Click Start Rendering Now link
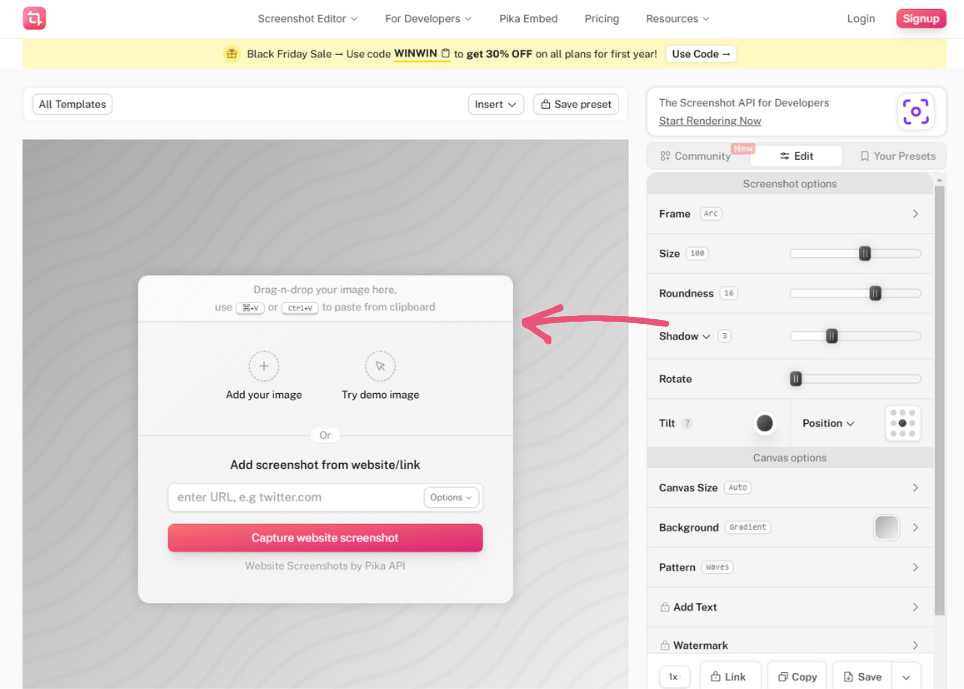The height and width of the screenshot is (689, 964). [x=709, y=121]
